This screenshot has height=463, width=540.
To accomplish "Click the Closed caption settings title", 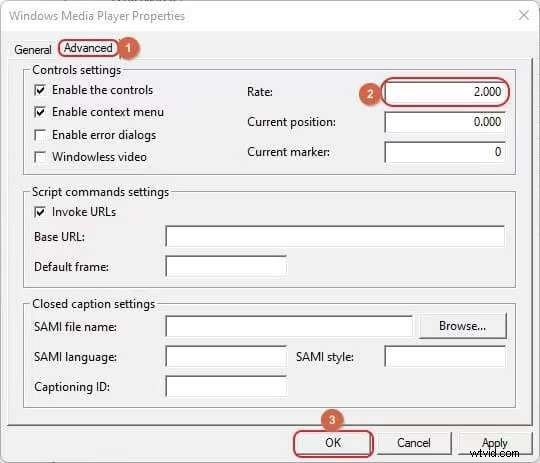I will point(93,304).
